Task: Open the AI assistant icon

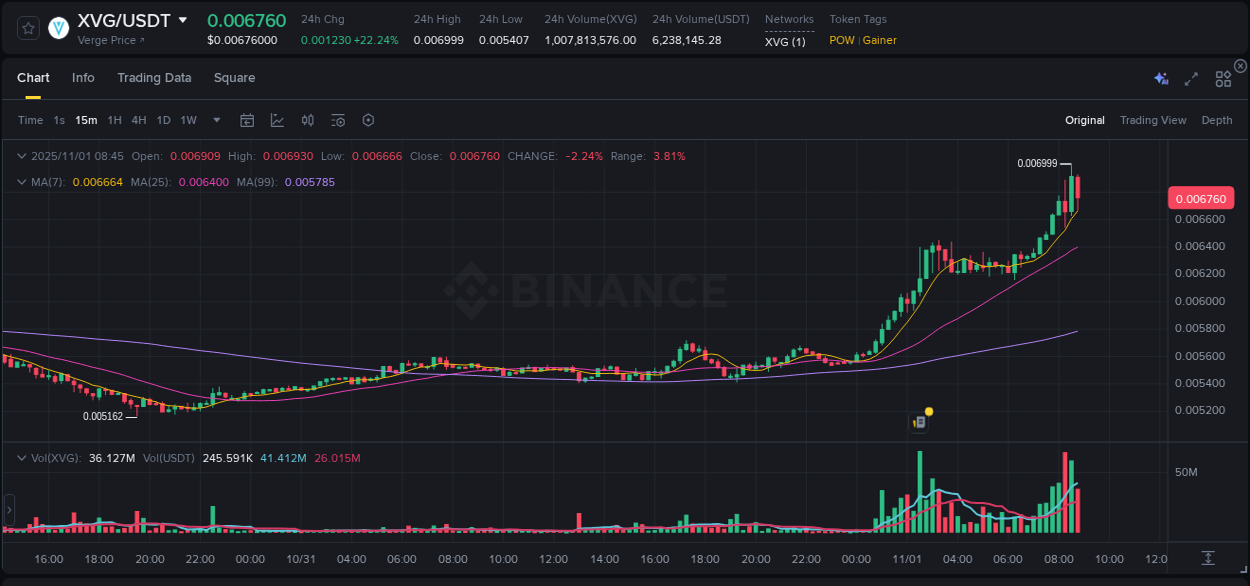Action: coord(1161,78)
